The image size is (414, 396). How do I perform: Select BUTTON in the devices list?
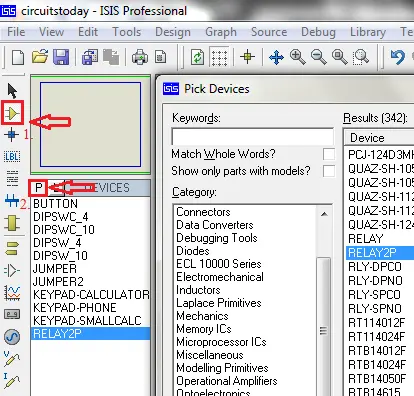coord(55,204)
